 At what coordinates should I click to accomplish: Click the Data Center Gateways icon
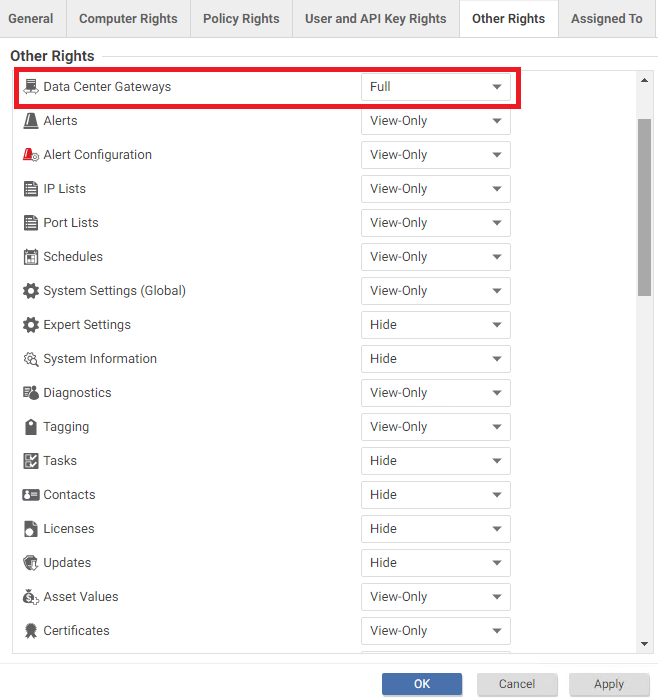tap(31, 87)
